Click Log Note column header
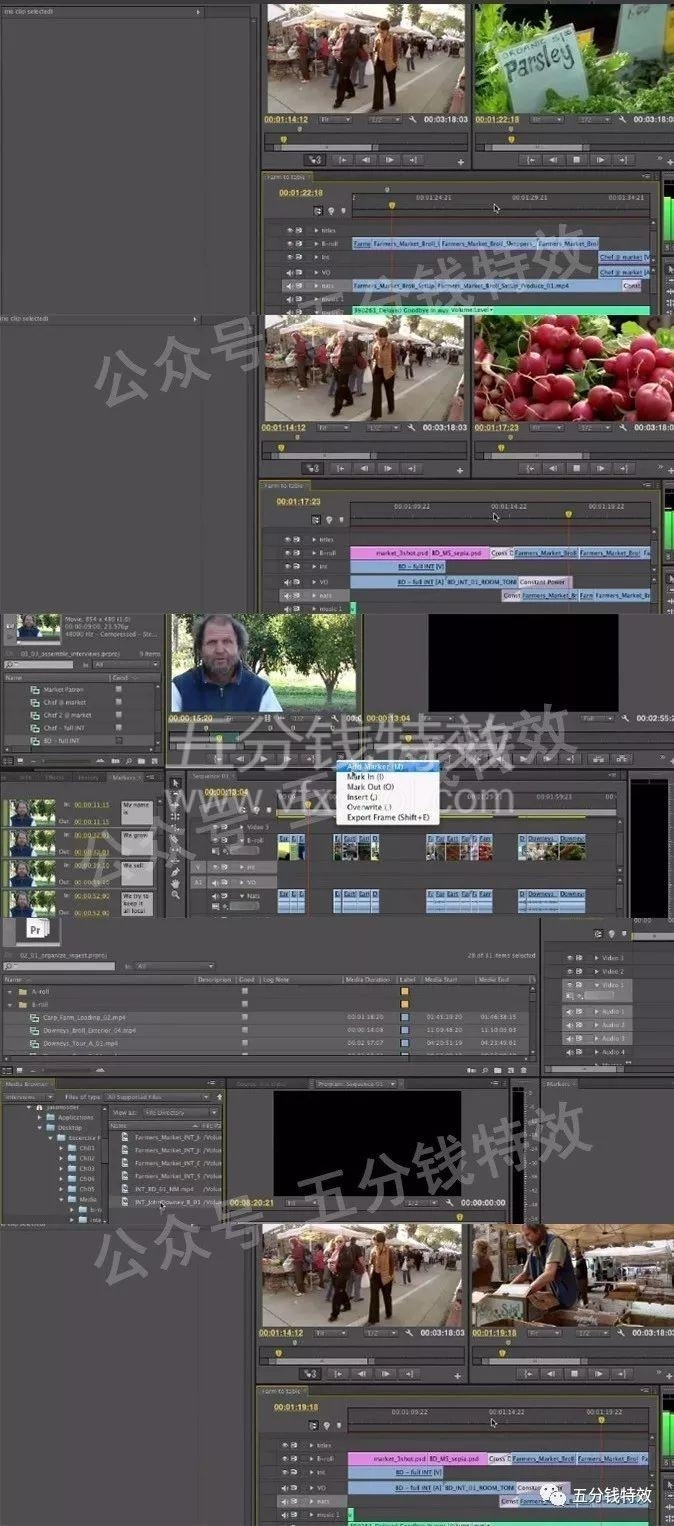Viewport: 674px width, 1526px height. pos(276,980)
